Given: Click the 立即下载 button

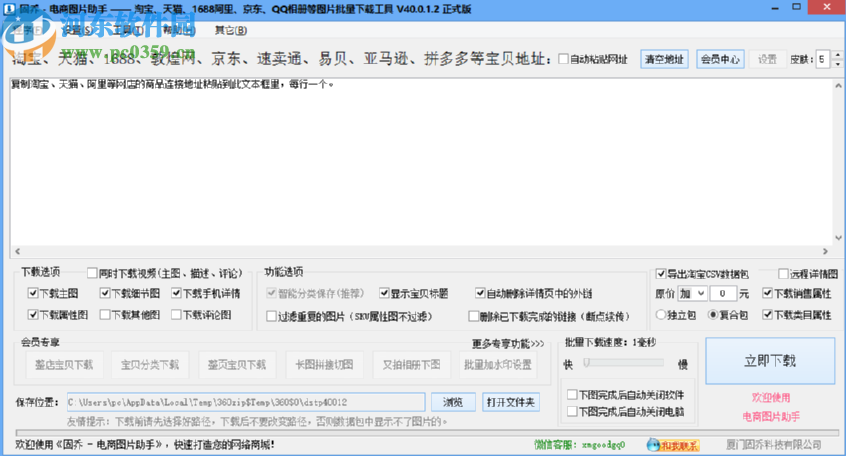Looking at the screenshot, I should click(x=770, y=361).
